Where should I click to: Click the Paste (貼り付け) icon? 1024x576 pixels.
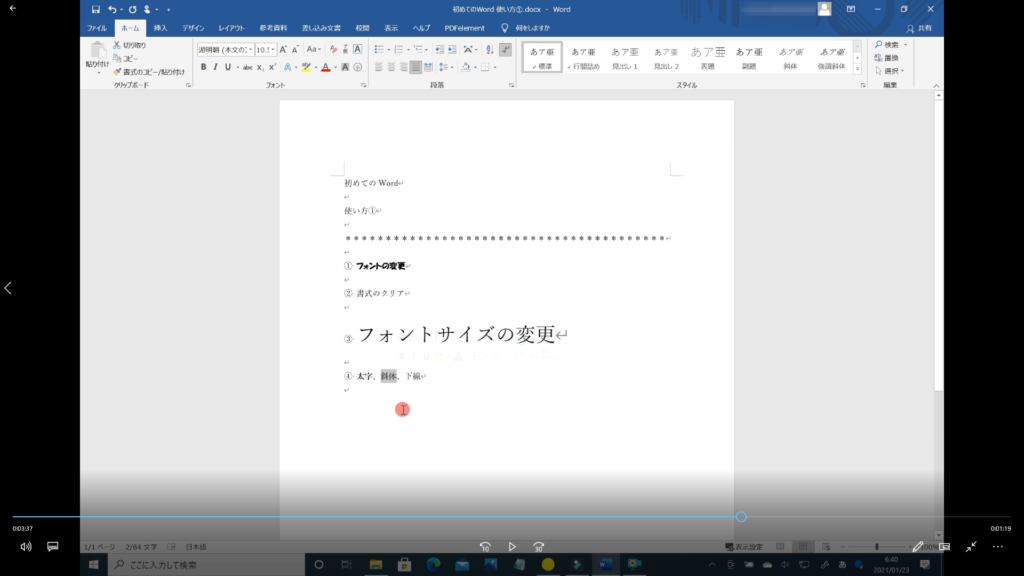coord(97,51)
